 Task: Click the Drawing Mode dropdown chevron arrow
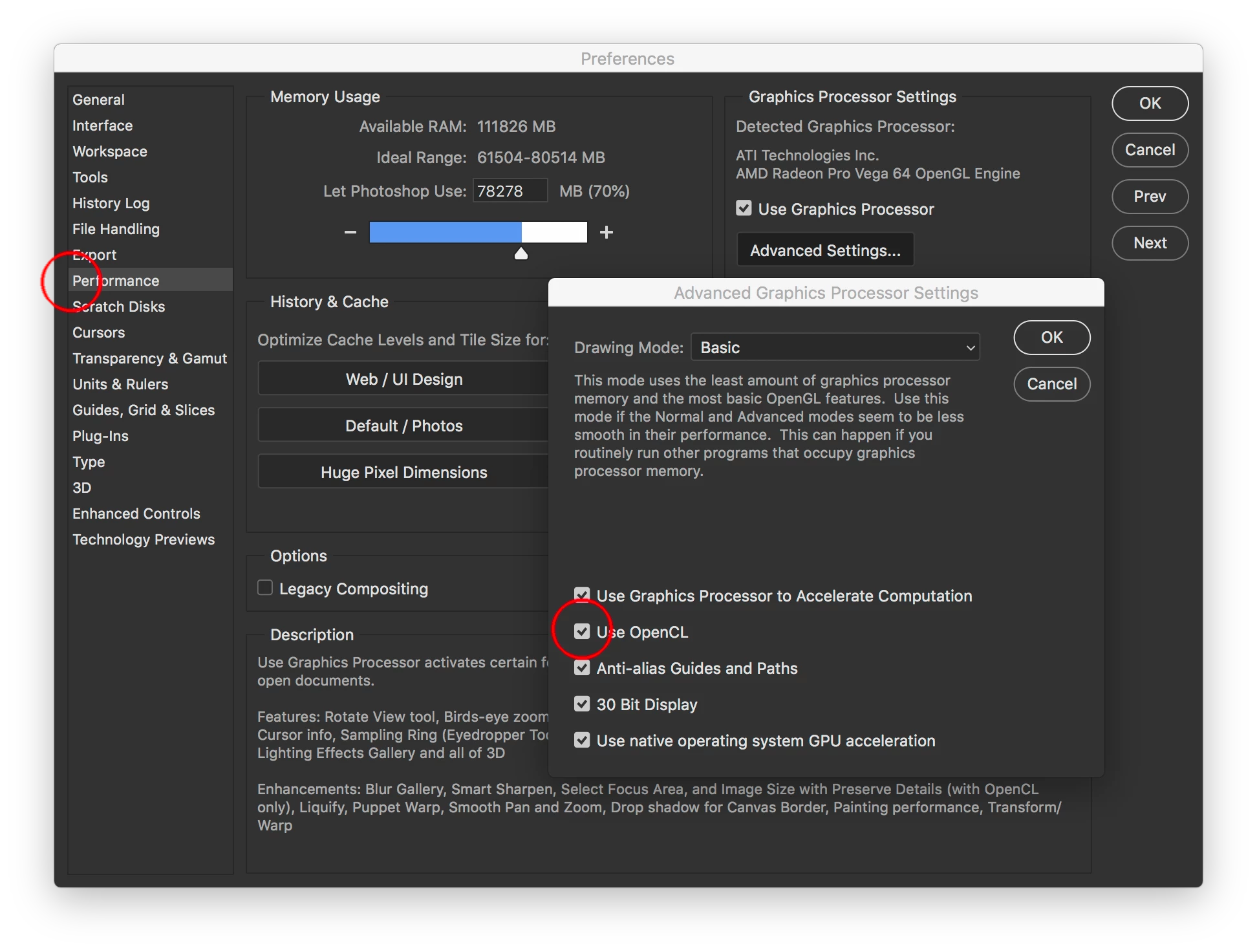pyautogui.click(x=970, y=347)
